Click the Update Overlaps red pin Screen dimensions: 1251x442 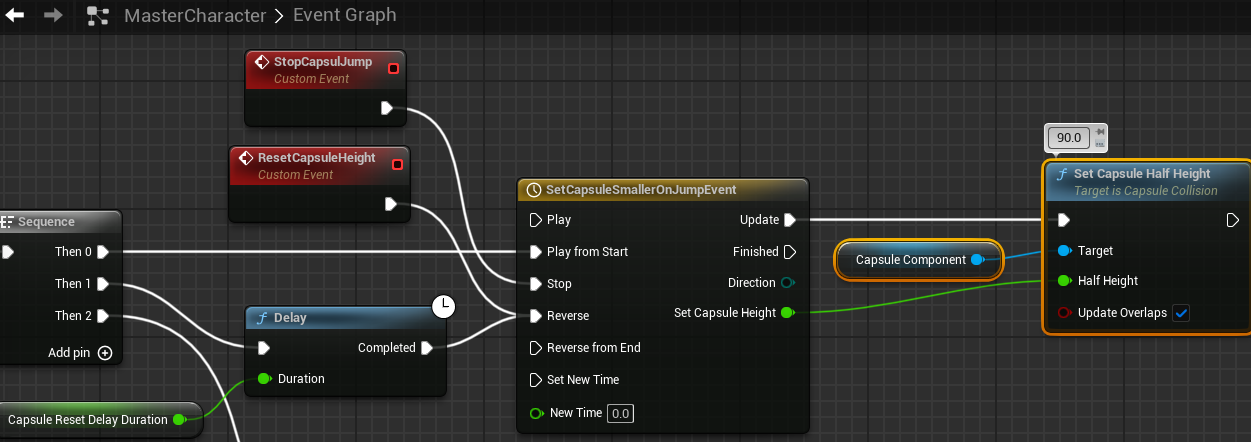pyautogui.click(x=1064, y=313)
